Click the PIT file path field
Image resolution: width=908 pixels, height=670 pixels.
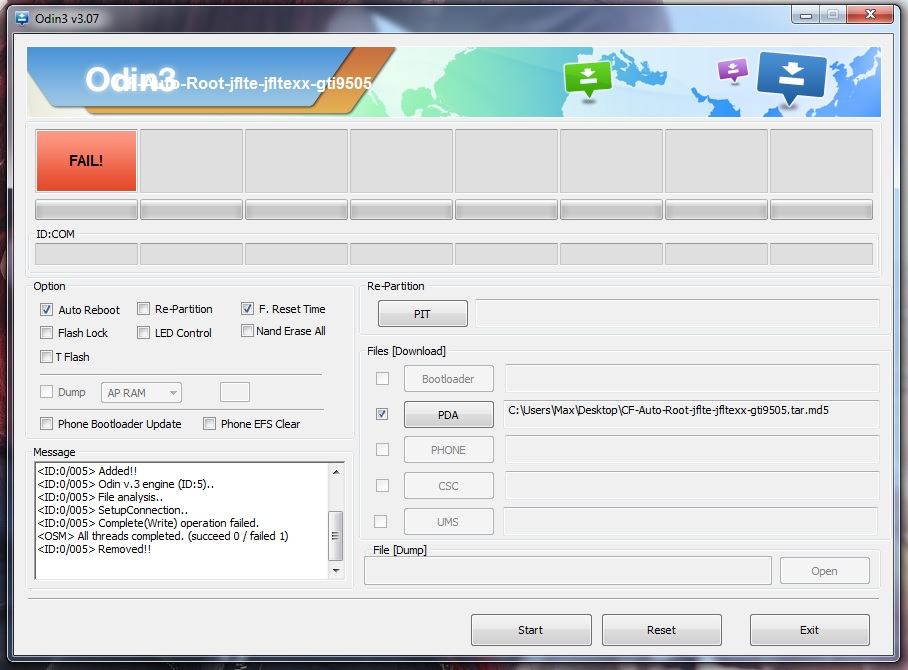678,313
